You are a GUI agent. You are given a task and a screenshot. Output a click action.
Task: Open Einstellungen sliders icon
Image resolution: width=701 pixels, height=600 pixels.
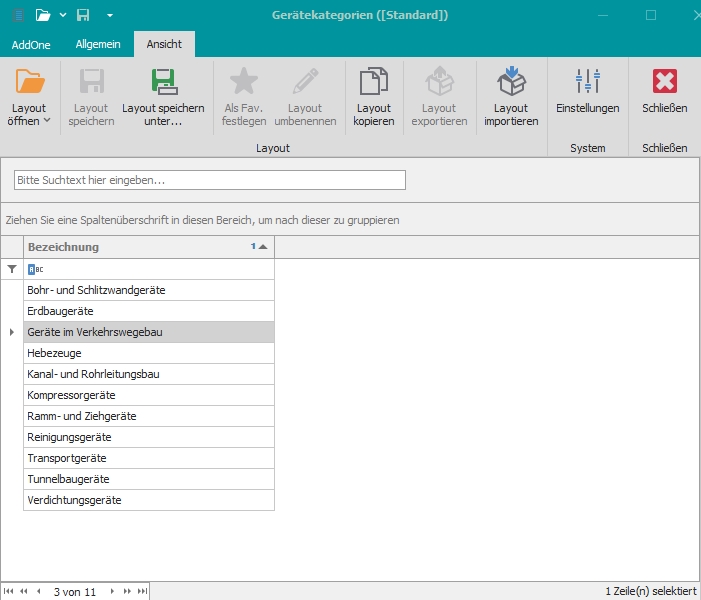(587, 82)
